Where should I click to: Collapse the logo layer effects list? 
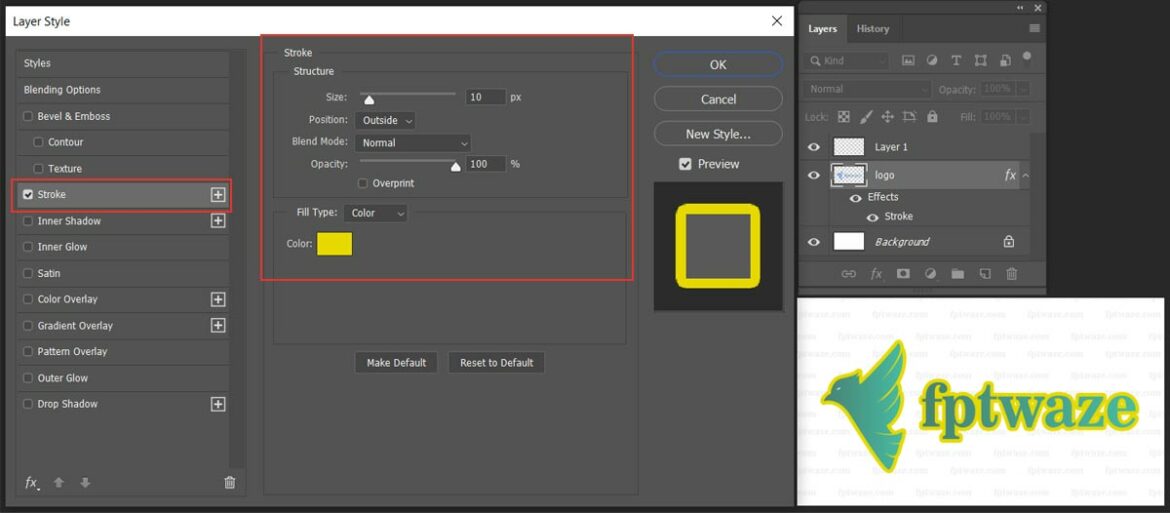pos(1027,175)
